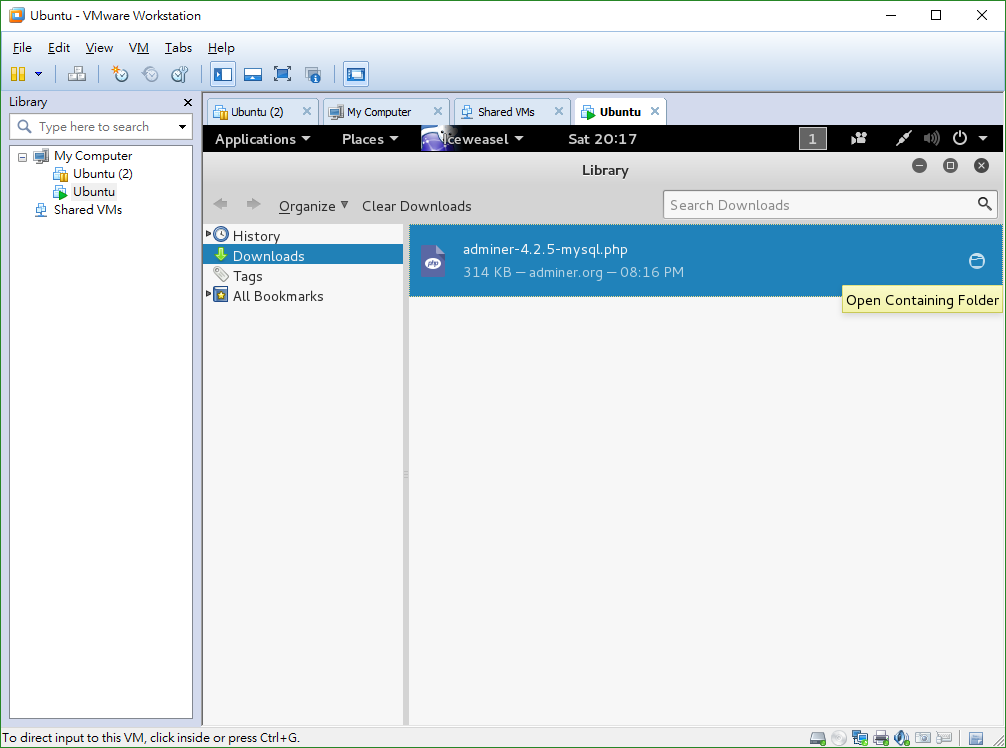Open the VM menu
This screenshot has width=1006, height=748.
tap(138, 47)
